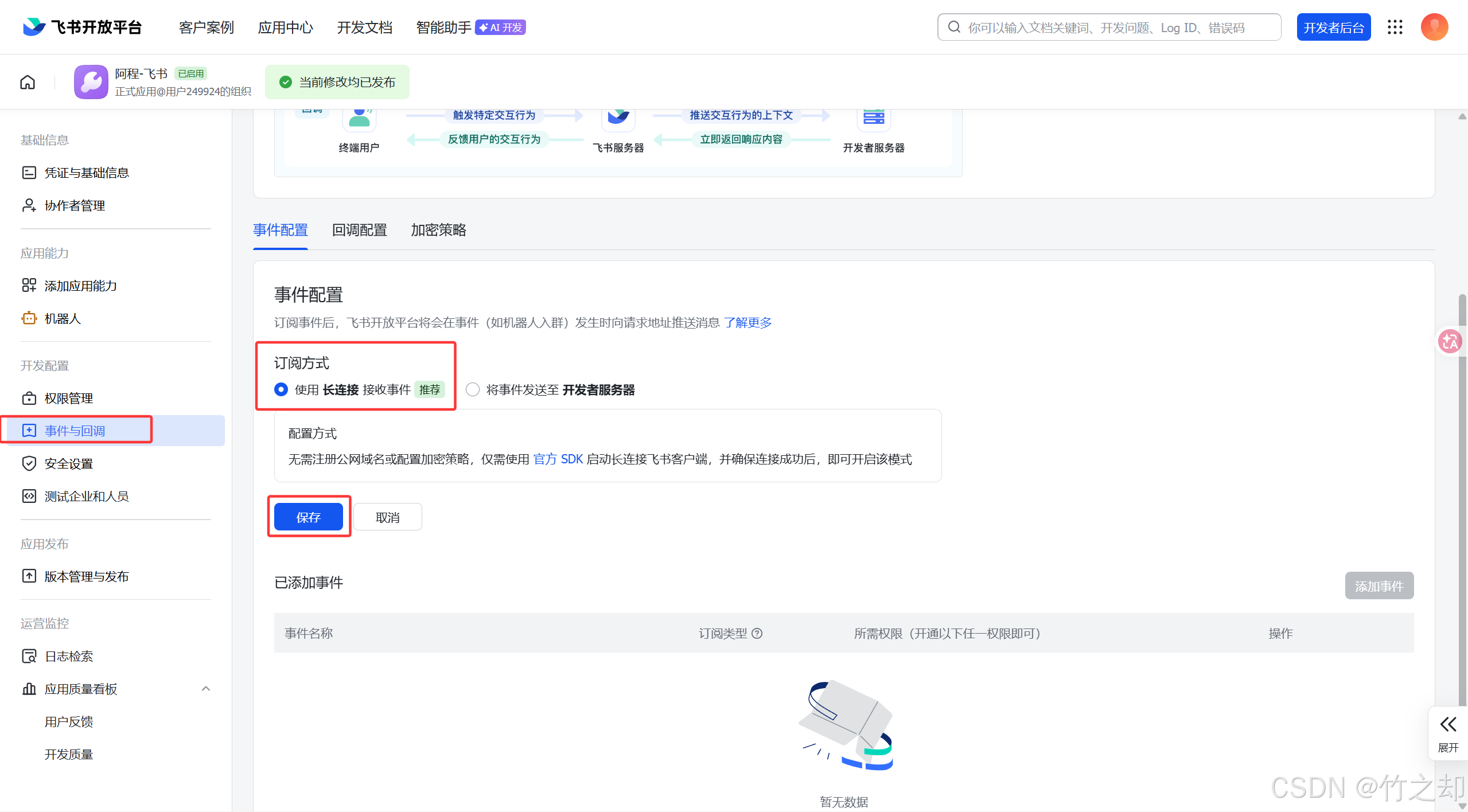
Task: Click the 飞书开放平台 logo
Action: pos(82,27)
